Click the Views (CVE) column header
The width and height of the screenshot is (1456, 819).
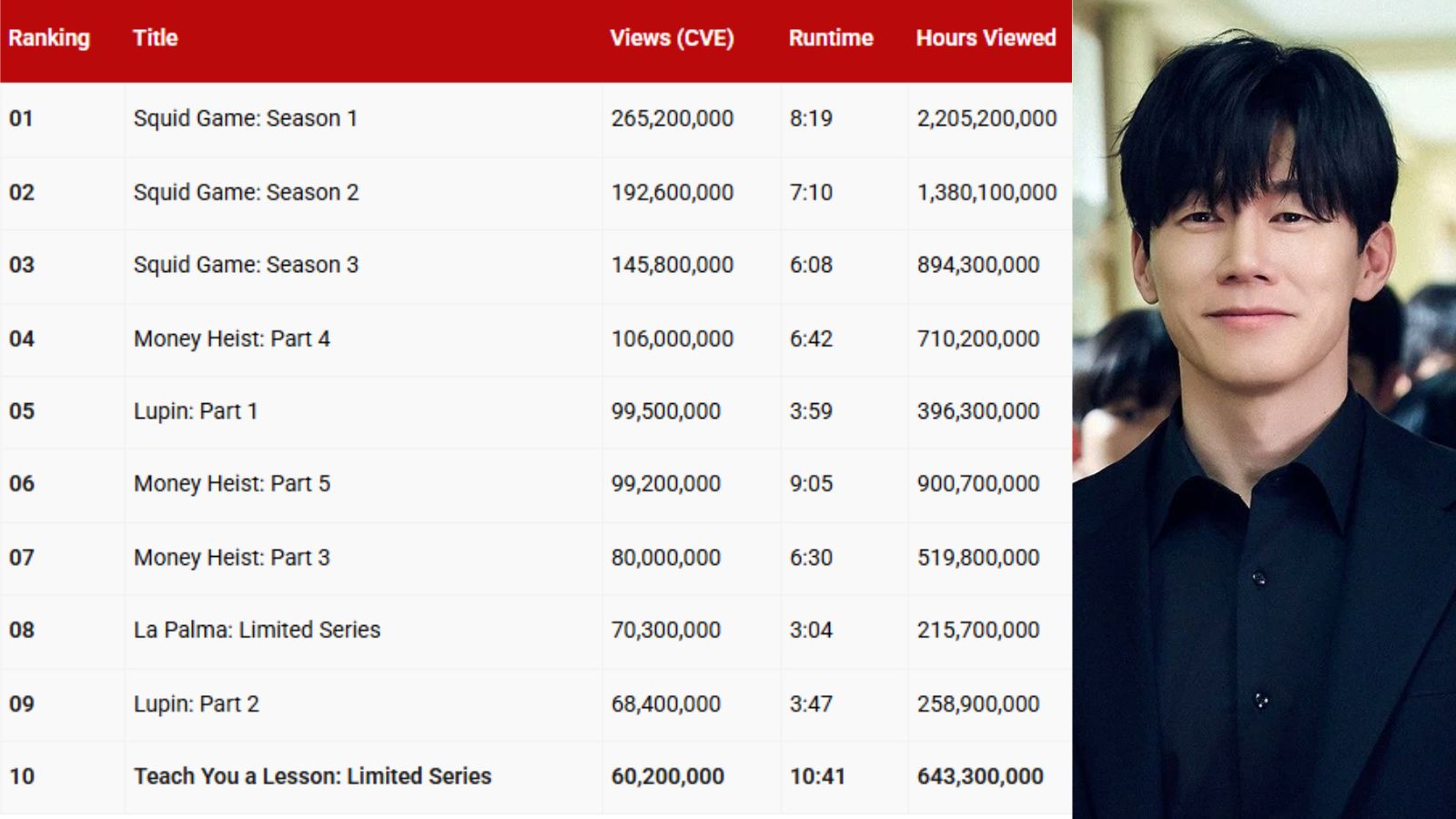point(672,38)
